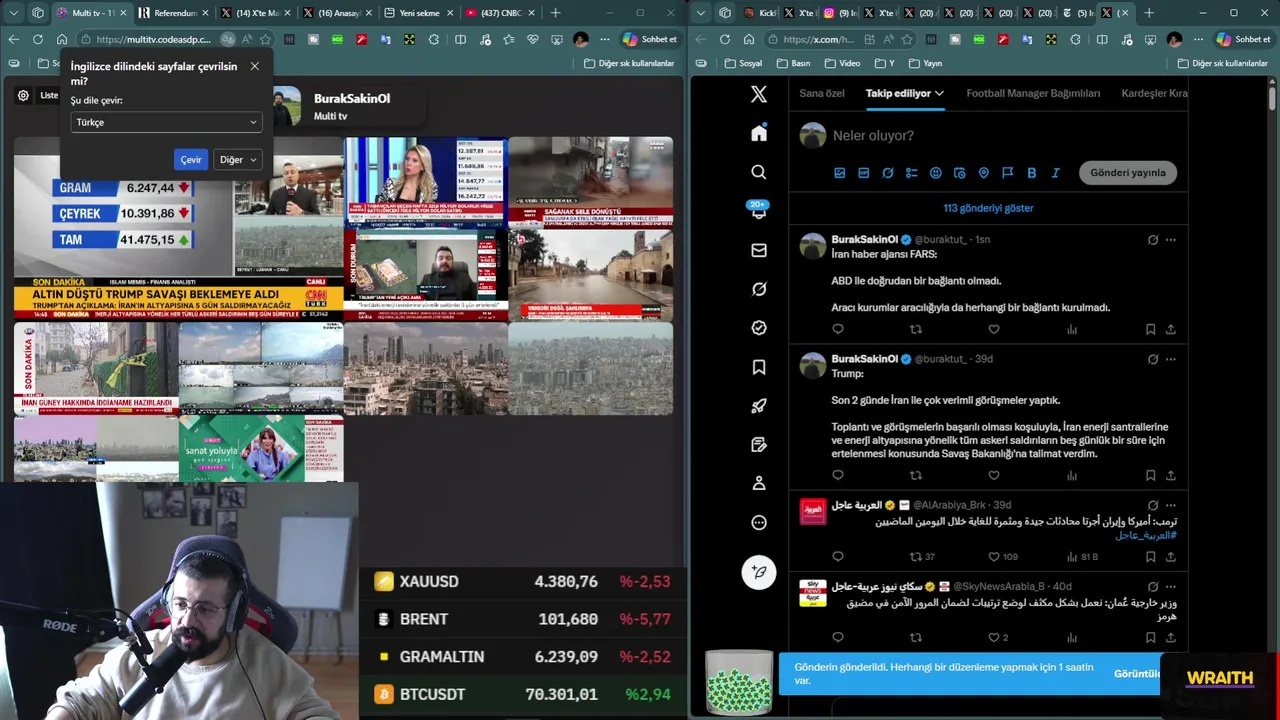Open more options on the Al Arabiya post
The image size is (1280, 720).
(x=1170, y=505)
